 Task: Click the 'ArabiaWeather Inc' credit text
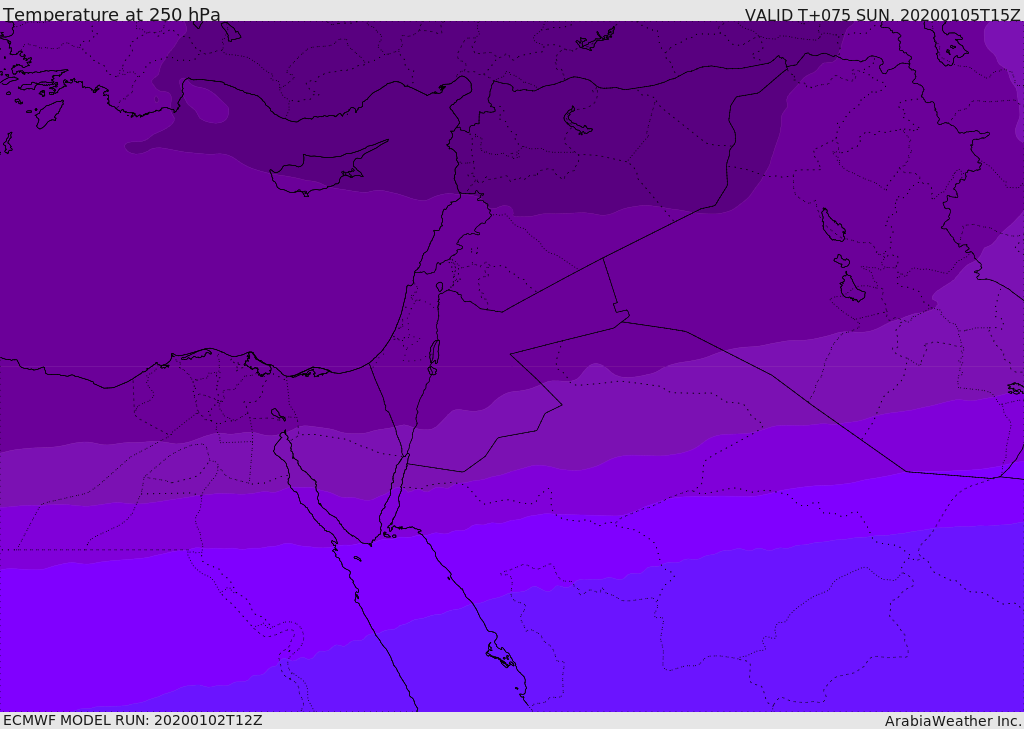pos(952,721)
